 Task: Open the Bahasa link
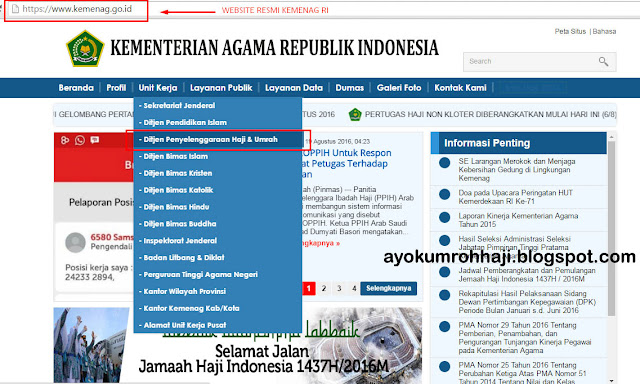click(604, 31)
